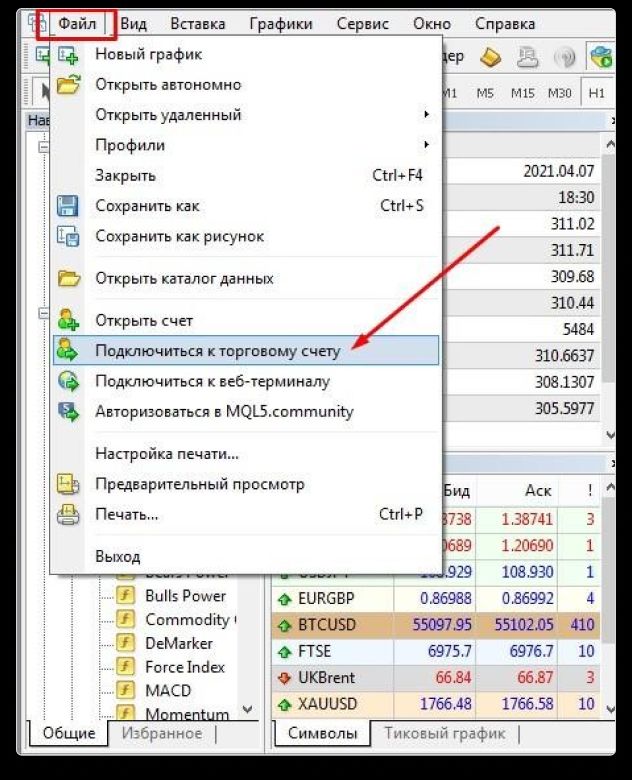This screenshot has width=632, height=780.
Task: Open the Файл menu
Action: click(77, 24)
